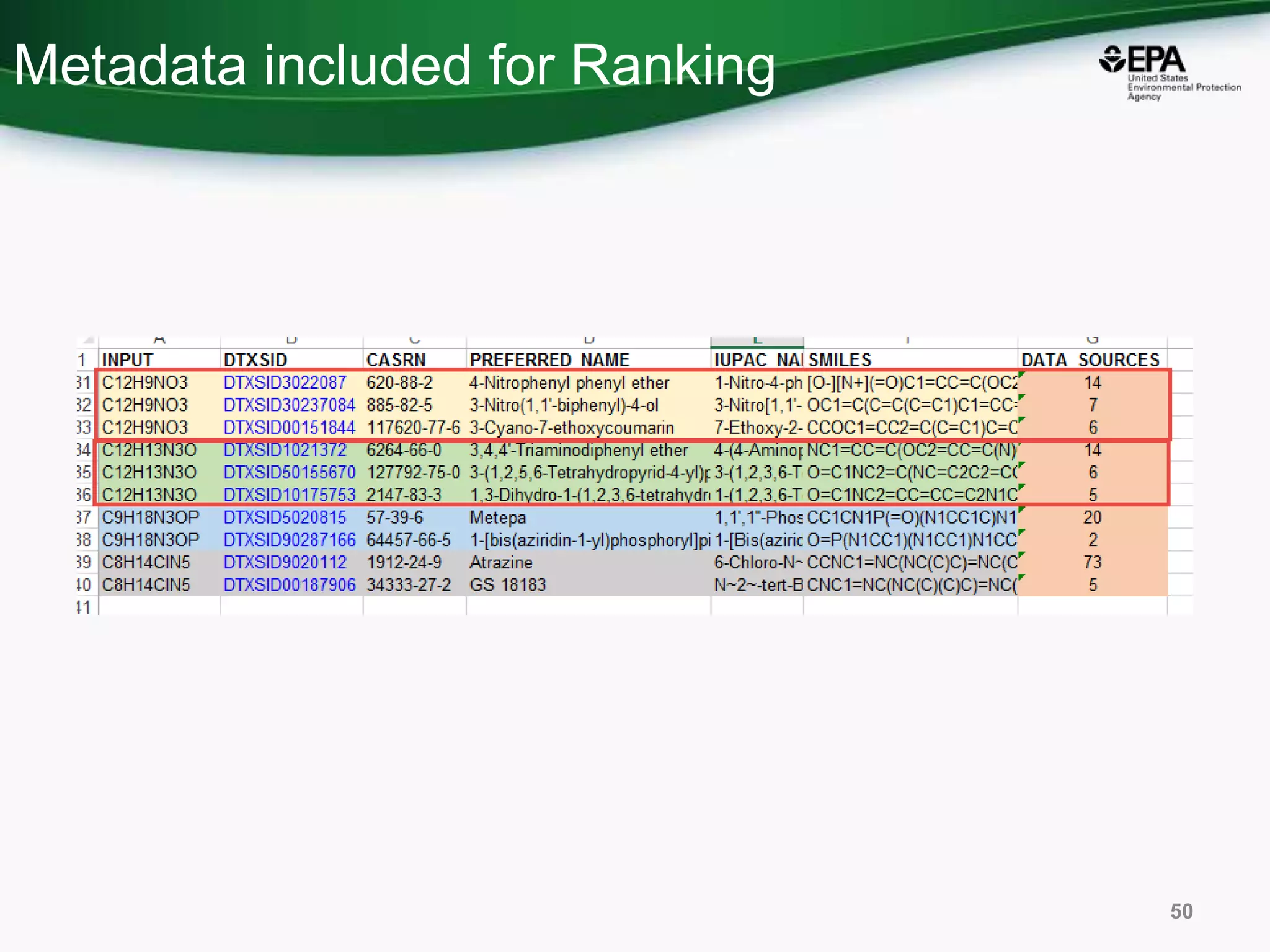Open the DTXSID1021372 link
Viewport: 1270px width, 952px height.
[x=285, y=450]
